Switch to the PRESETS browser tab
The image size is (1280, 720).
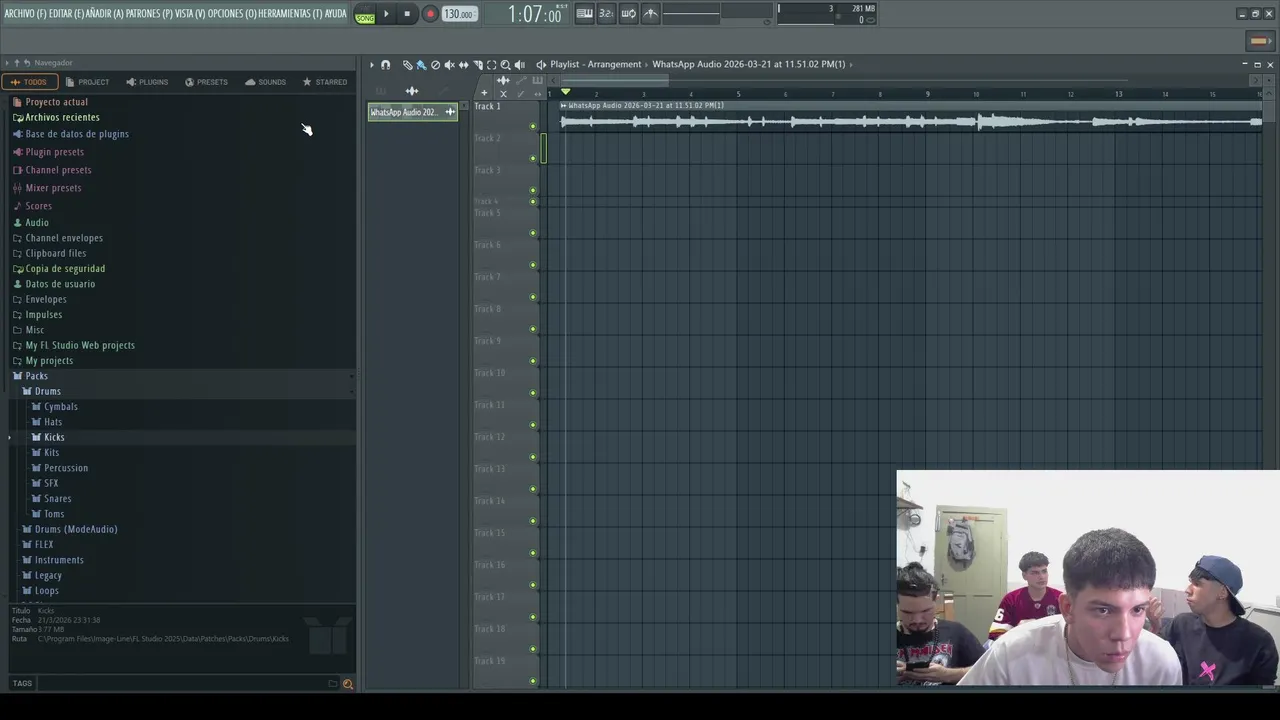[206, 82]
